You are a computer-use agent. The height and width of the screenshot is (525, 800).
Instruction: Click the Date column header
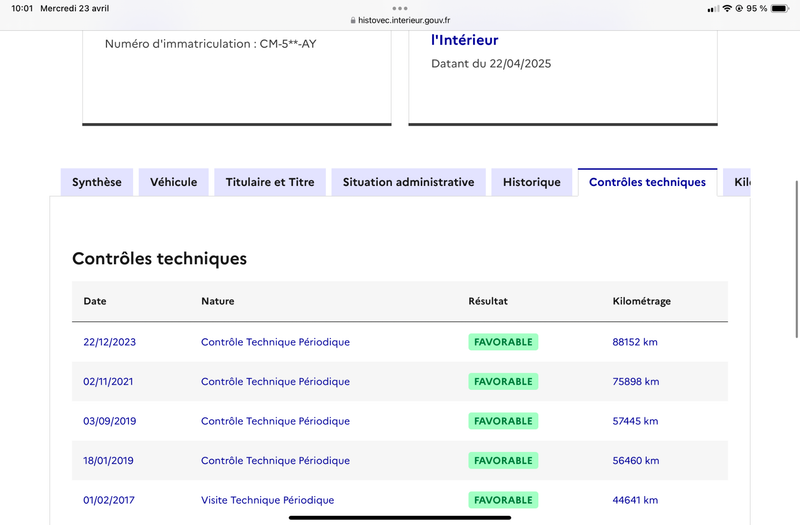(95, 301)
